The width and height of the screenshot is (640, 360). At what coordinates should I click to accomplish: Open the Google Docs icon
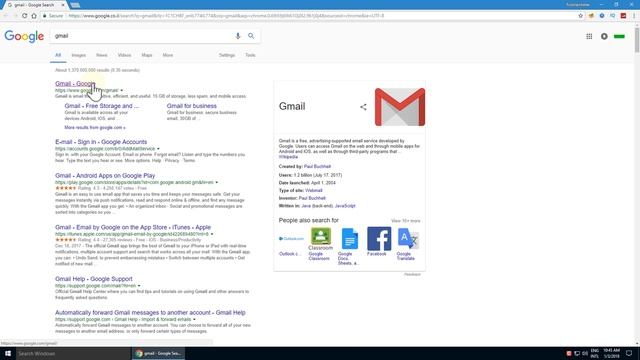click(350, 239)
